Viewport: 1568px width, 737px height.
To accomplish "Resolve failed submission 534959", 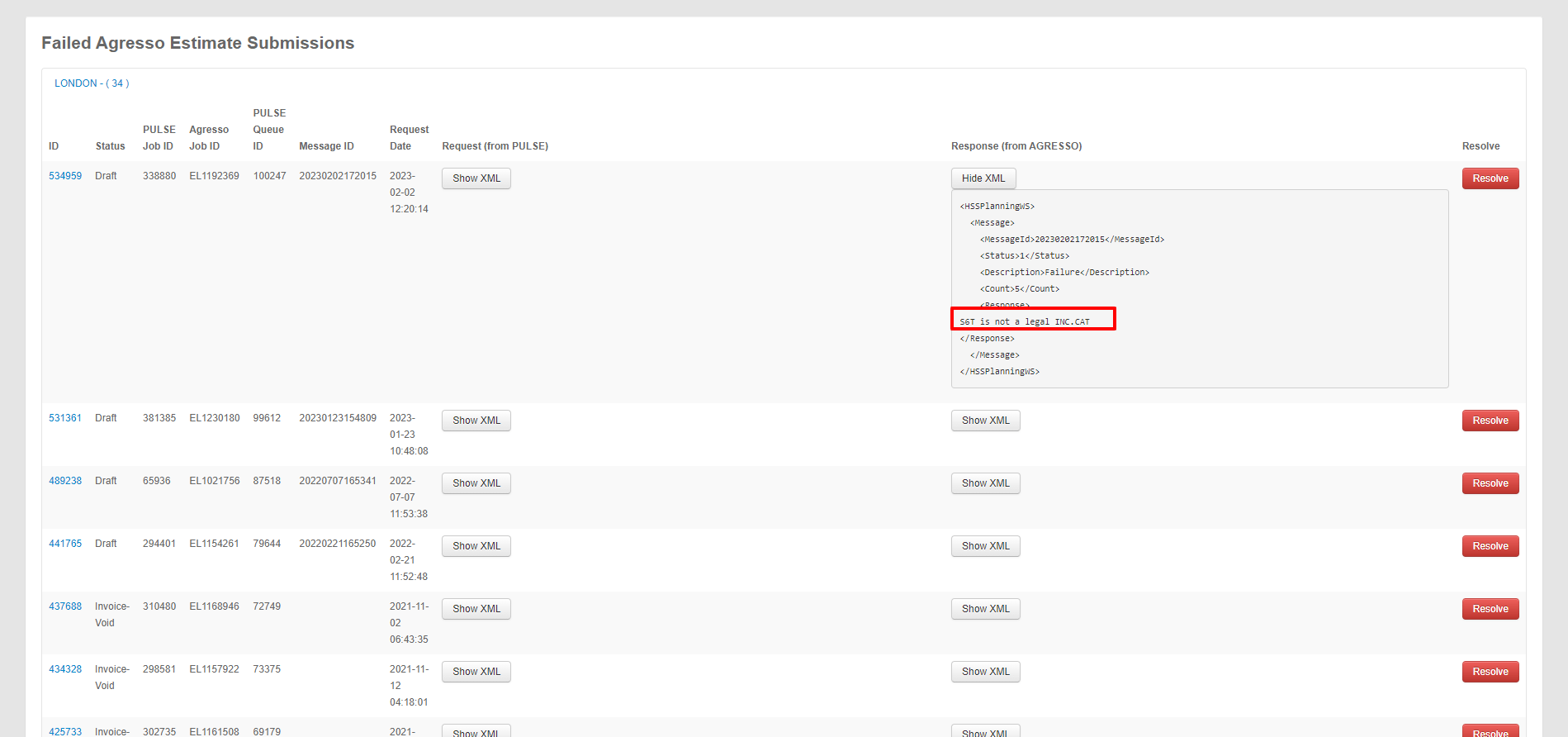I will (1490, 178).
